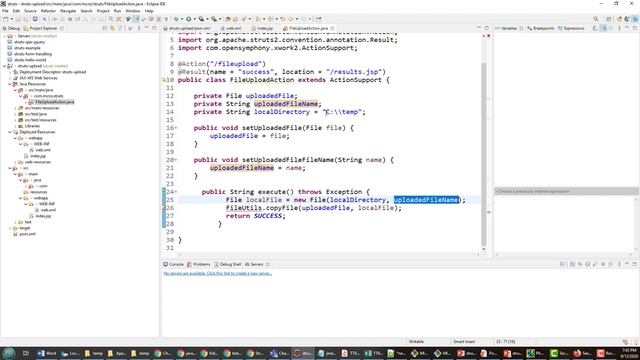
Task: Open the Debug dropdown arrow beside the bug icon
Action: [x=182, y=19]
